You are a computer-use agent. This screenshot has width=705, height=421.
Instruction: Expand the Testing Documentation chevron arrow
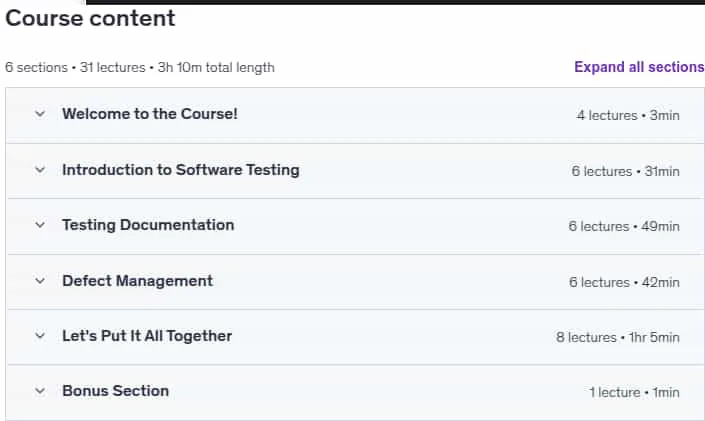click(40, 224)
